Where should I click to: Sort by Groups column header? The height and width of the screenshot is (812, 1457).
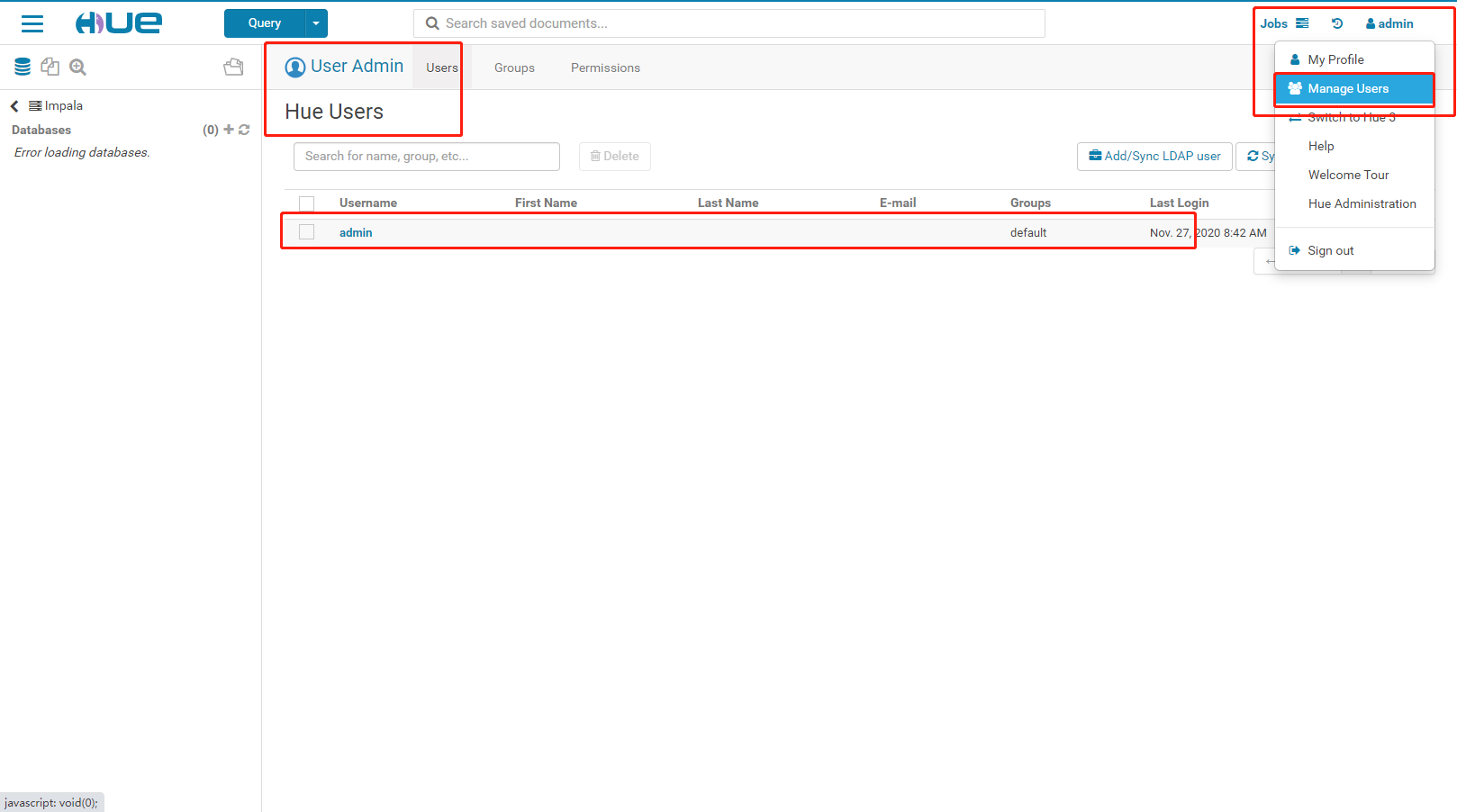click(1030, 203)
